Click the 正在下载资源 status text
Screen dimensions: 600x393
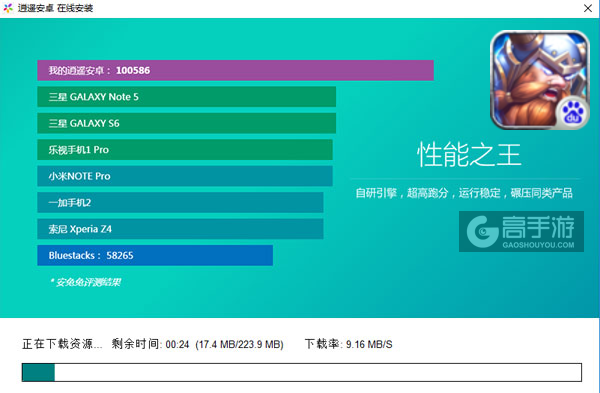point(62,344)
